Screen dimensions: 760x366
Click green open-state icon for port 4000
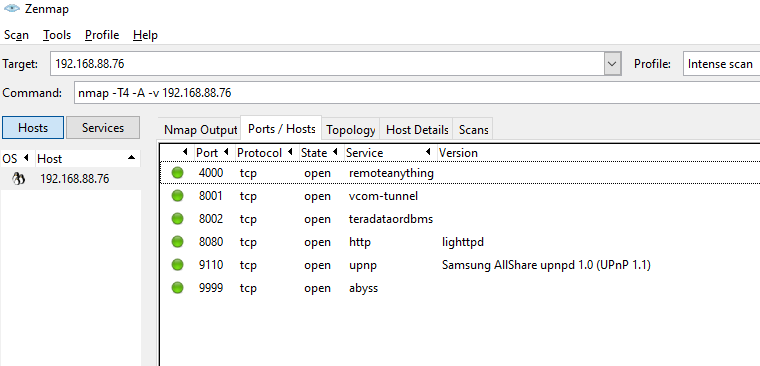point(178,173)
